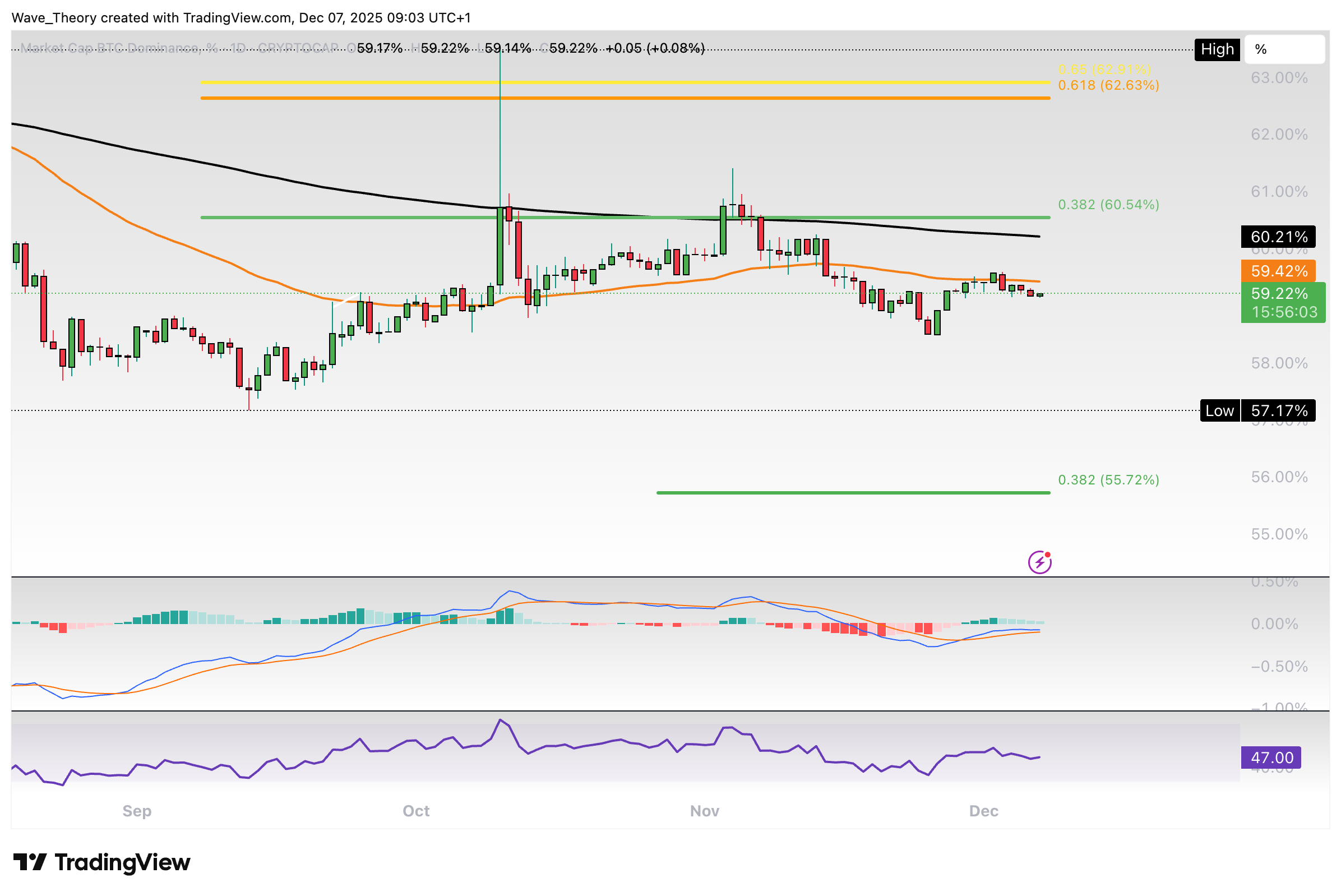The height and width of the screenshot is (896, 1341).
Task: Select the Dec label on time axis
Action: [x=983, y=811]
